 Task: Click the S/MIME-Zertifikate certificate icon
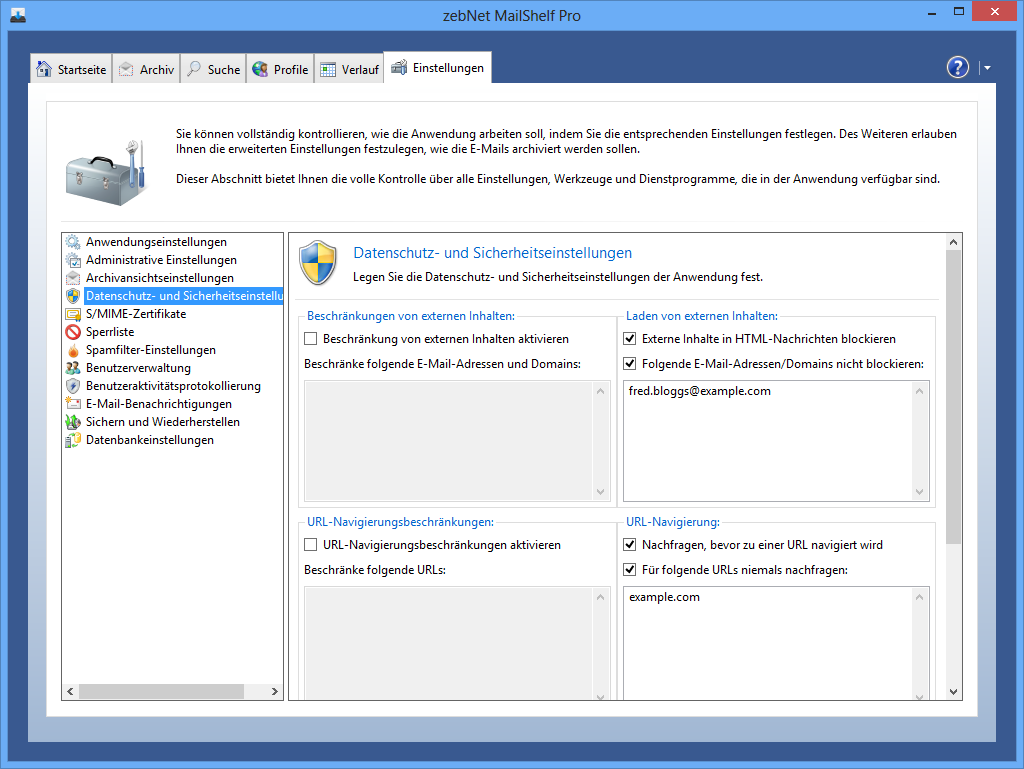pos(73,314)
